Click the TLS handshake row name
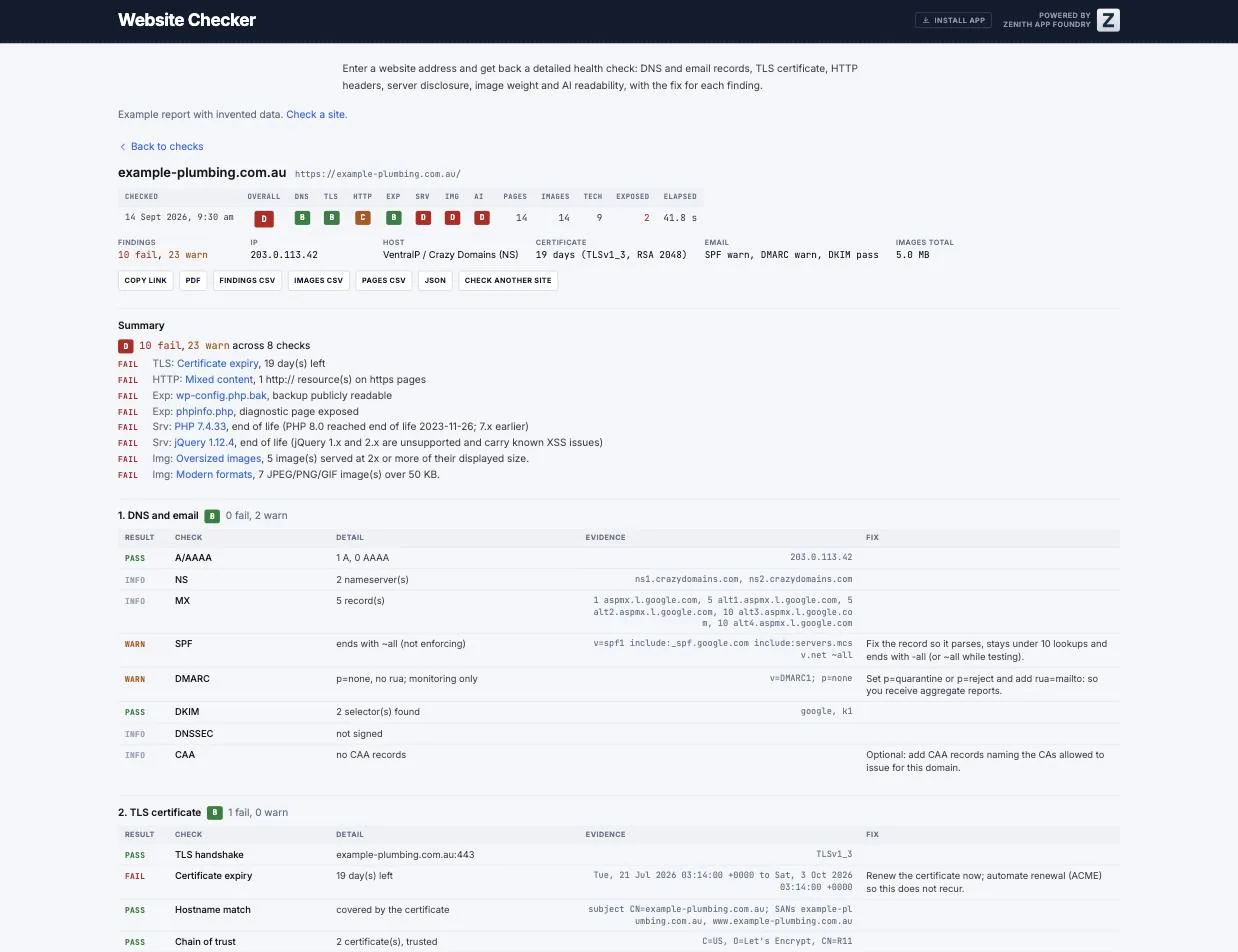 [x=209, y=855]
